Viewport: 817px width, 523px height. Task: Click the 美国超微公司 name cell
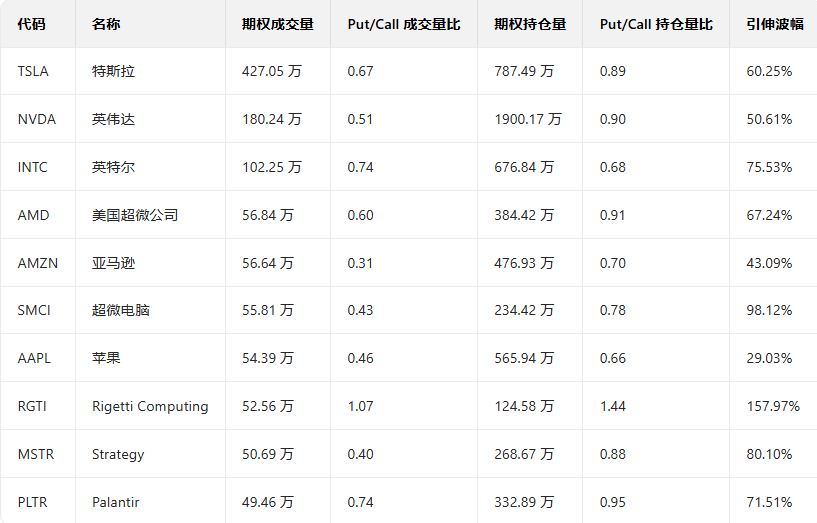135,215
